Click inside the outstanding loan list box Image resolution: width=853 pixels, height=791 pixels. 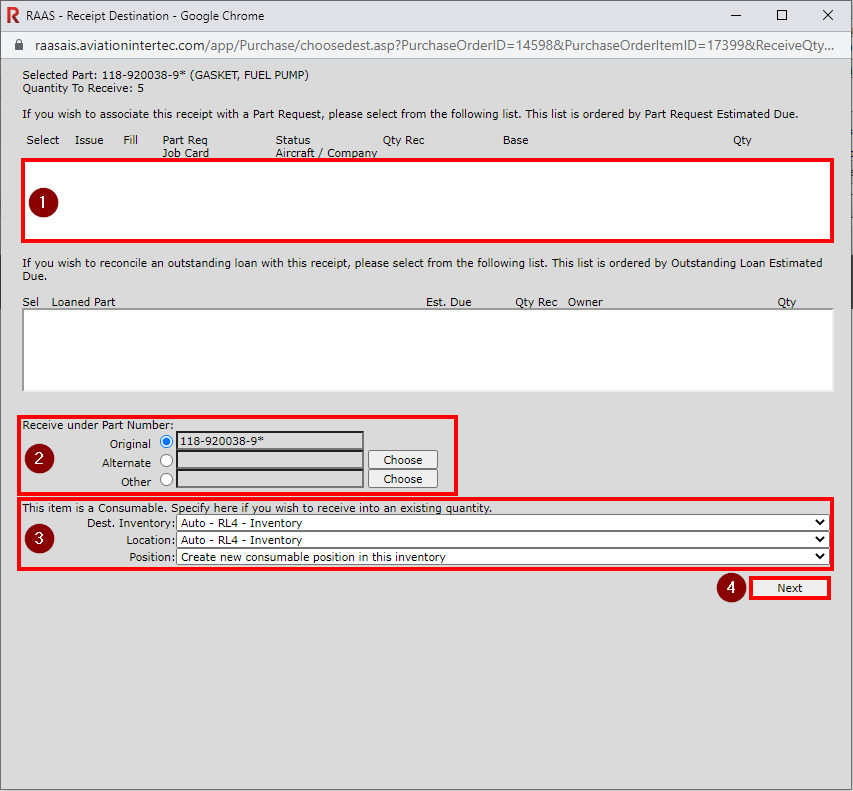[x=427, y=349]
